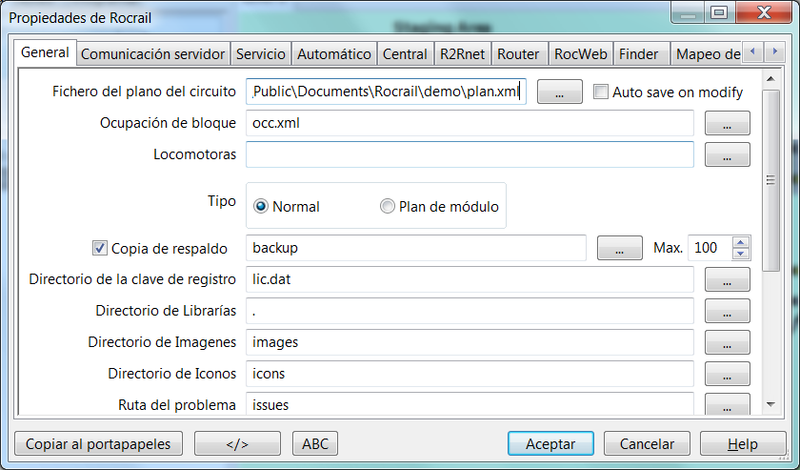Click the Fichero del plano del circuito field

tap(386, 92)
